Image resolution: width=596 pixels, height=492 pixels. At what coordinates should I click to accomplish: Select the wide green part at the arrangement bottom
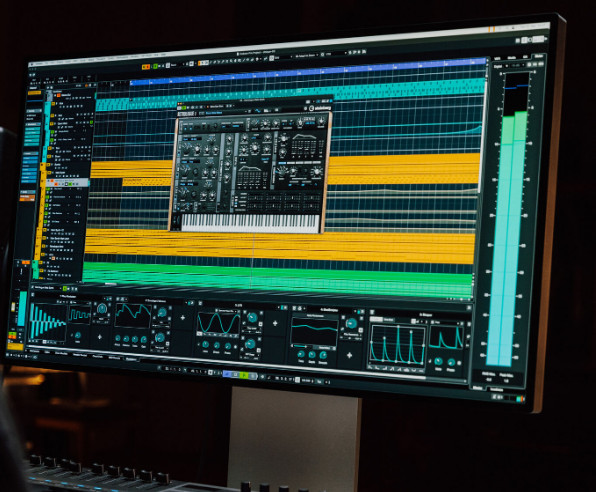pyautogui.click(x=277, y=279)
